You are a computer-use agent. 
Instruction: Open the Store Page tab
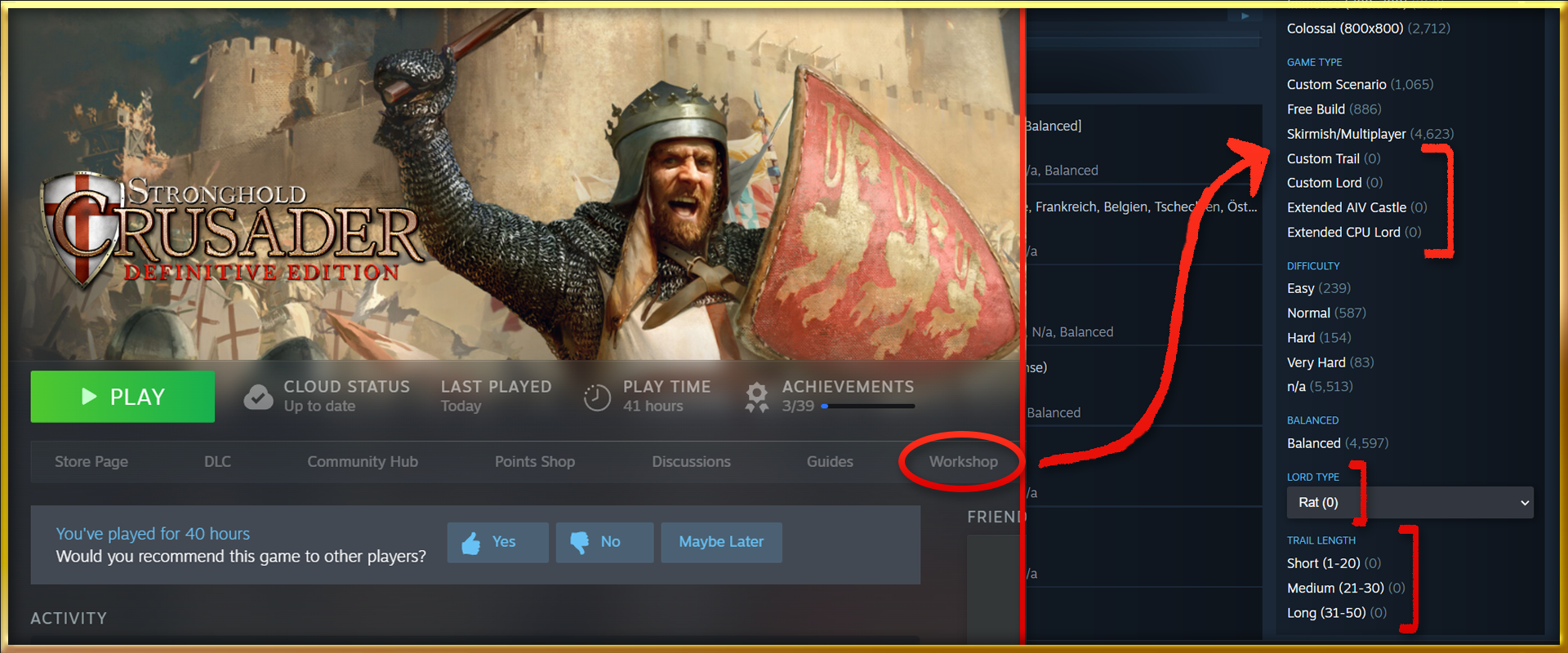(91, 462)
